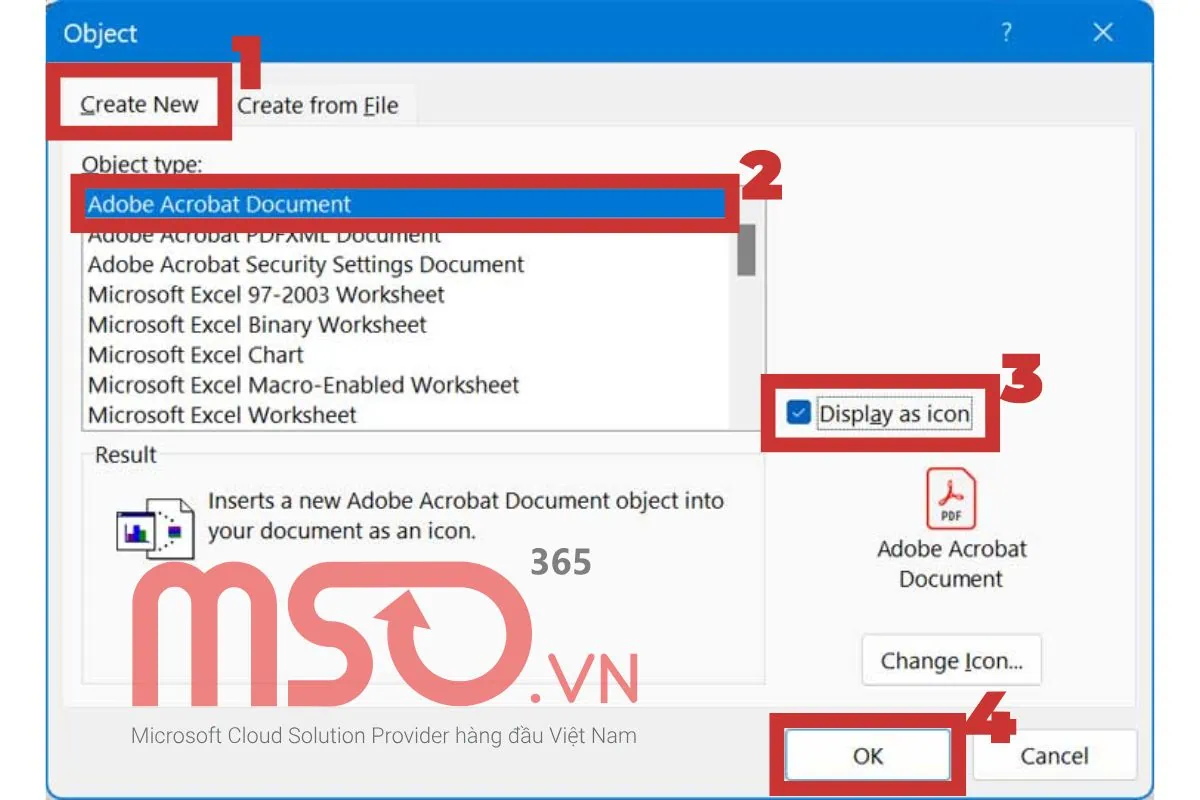Click the PDF file icon above Adobe Acrobat Document label
The height and width of the screenshot is (800, 1200).
point(950,498)
